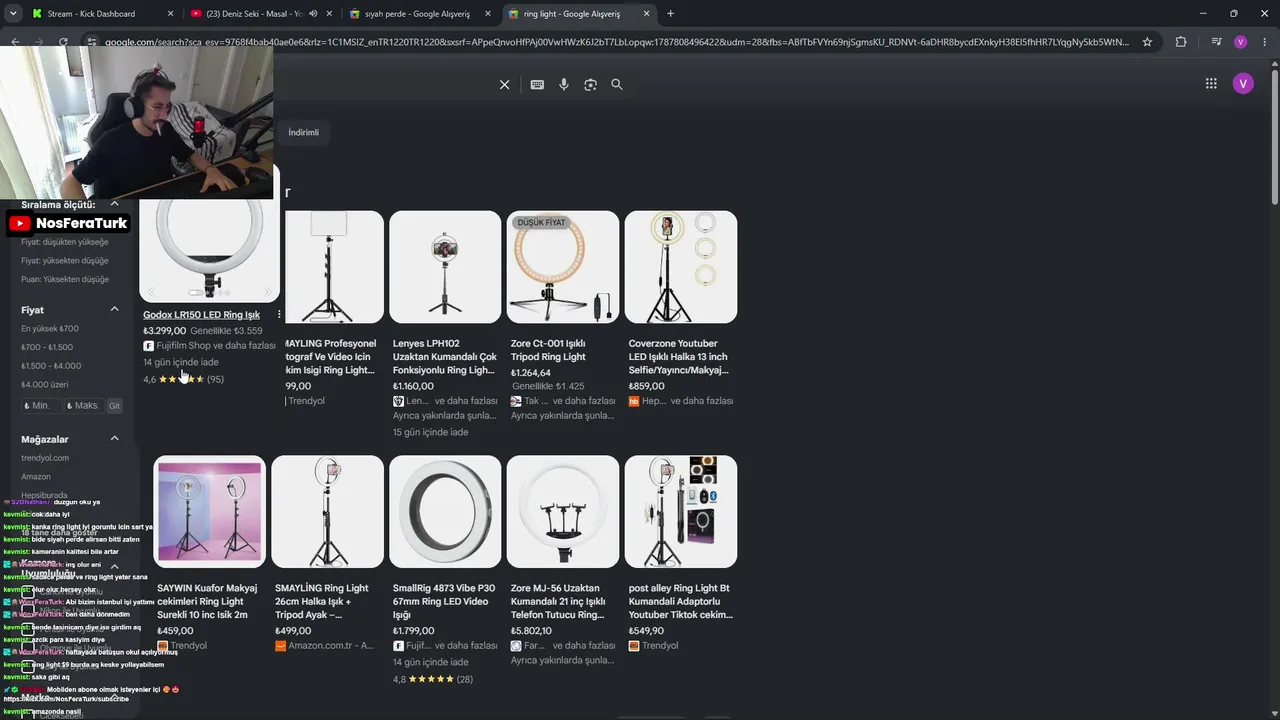Open SmallRig 4873 Vibe P30 title
The height and width of the screenshot is (720, 1280).
pos(444,602)
